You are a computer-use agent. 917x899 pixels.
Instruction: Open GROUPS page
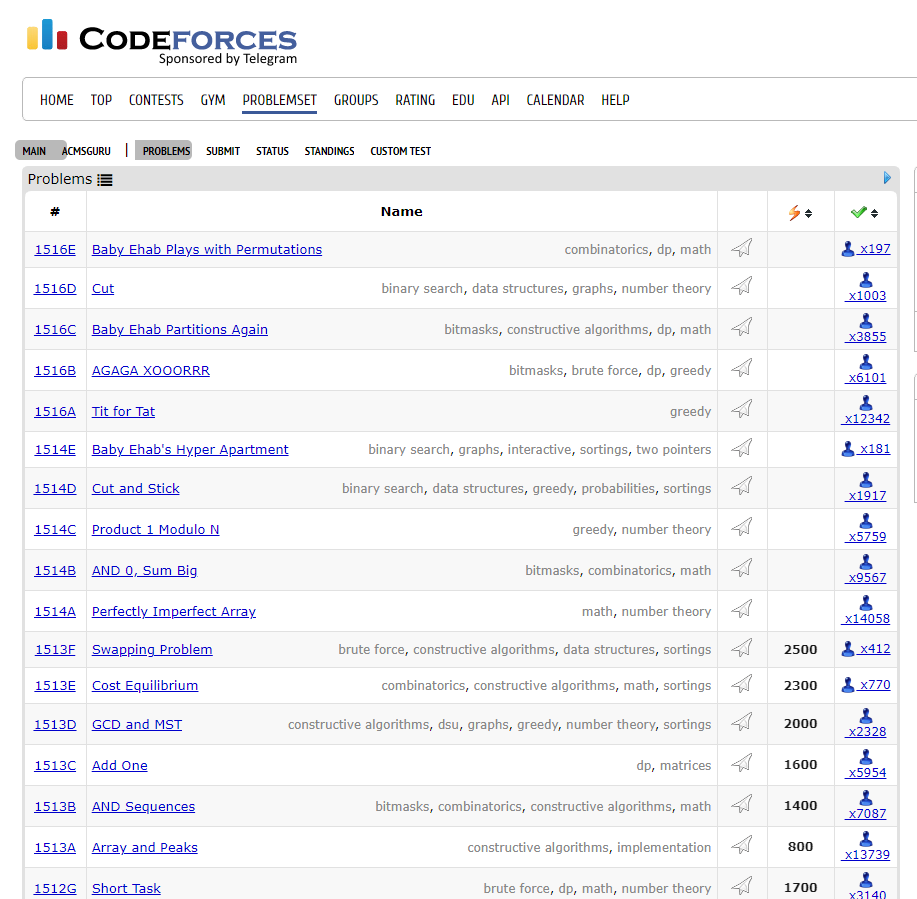point(356,100)
